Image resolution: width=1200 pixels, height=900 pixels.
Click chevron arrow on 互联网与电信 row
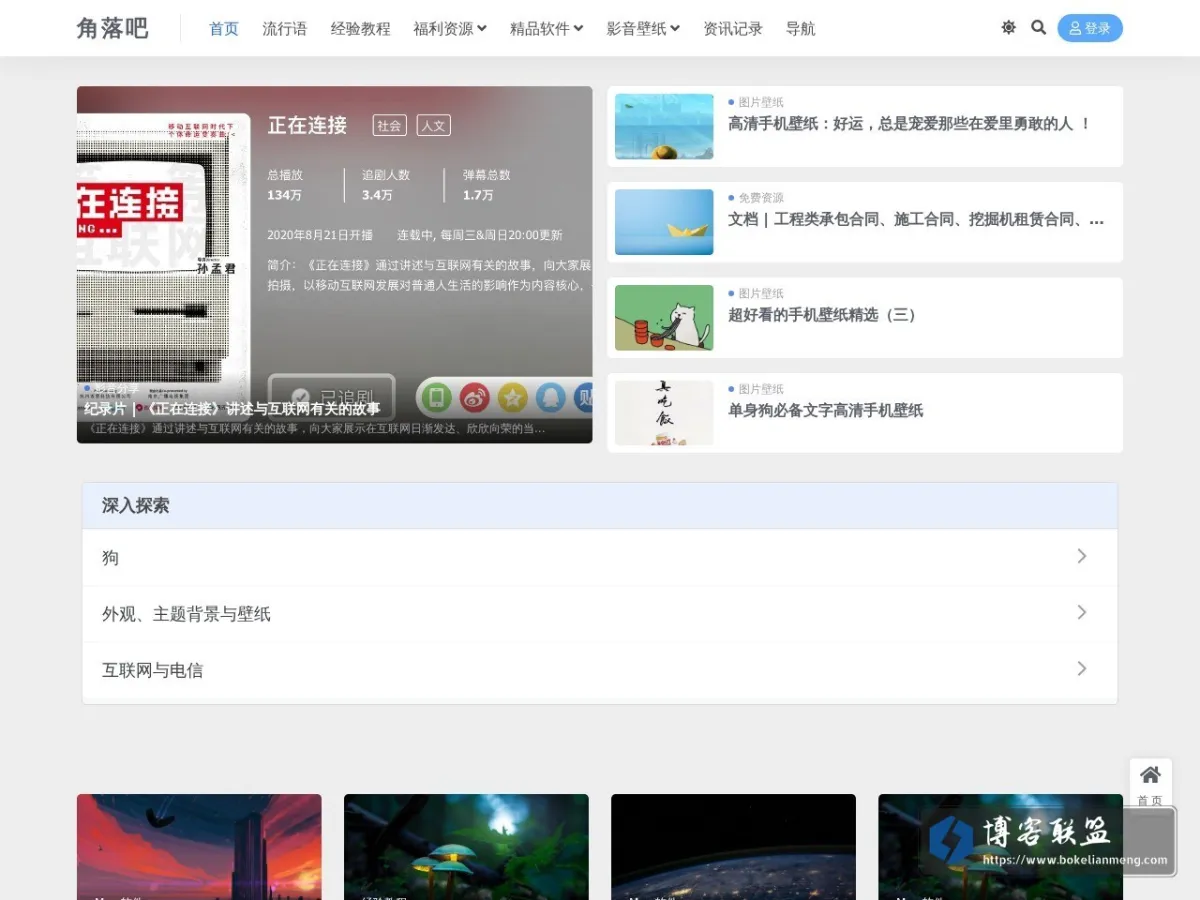click(1082, 668)
